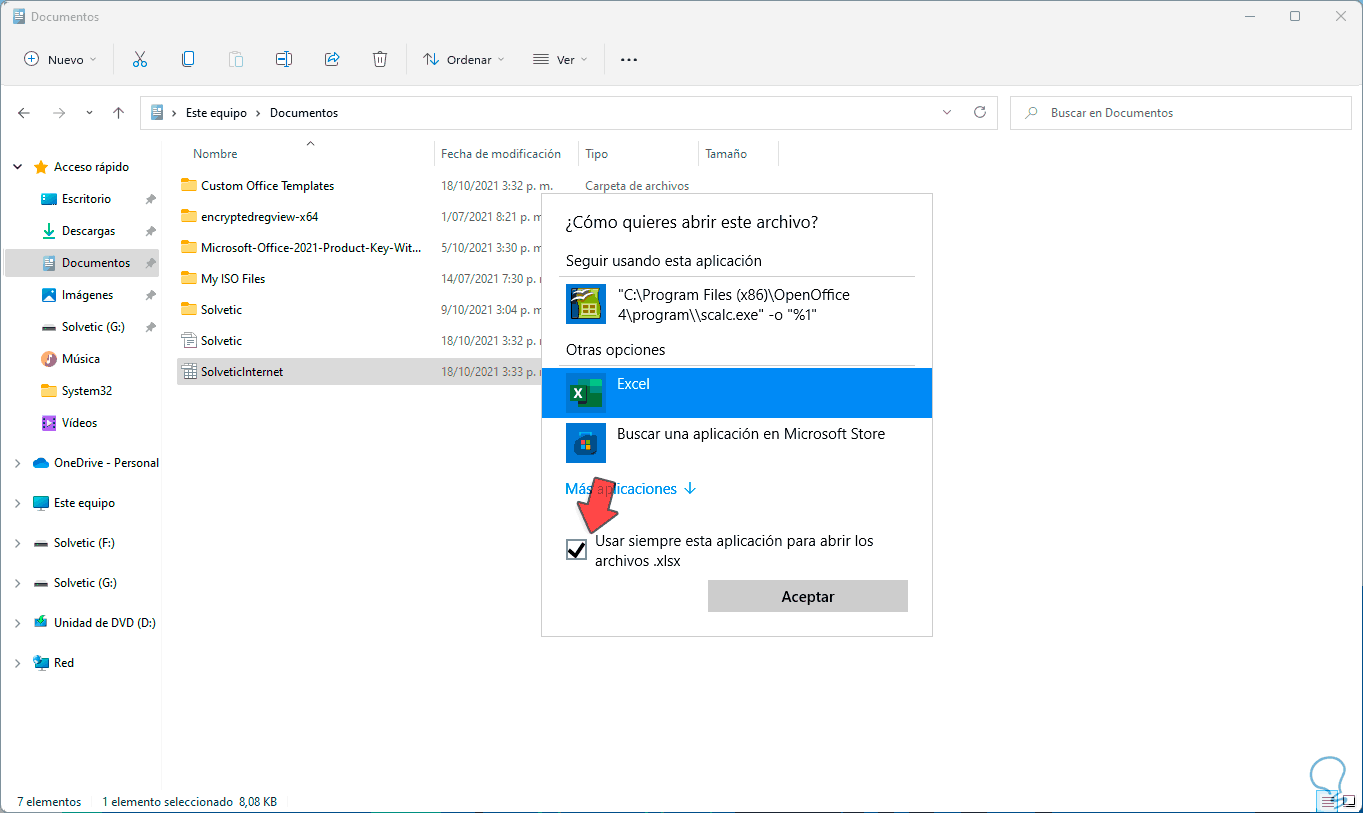
Task: Click the Custom Office Templates folder icon
Action: pos(188,186)
